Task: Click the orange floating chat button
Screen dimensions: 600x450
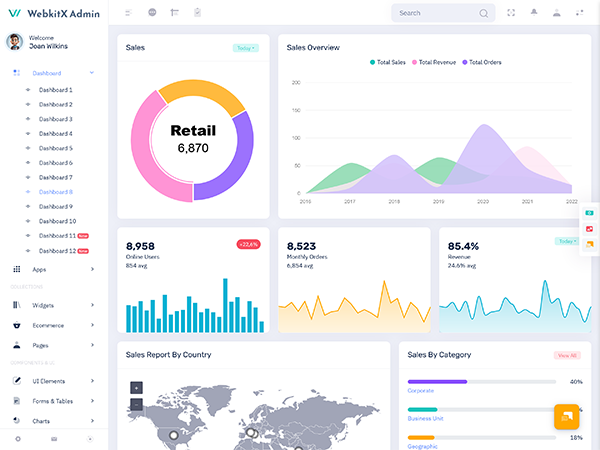Action: (x=566, y=417)
